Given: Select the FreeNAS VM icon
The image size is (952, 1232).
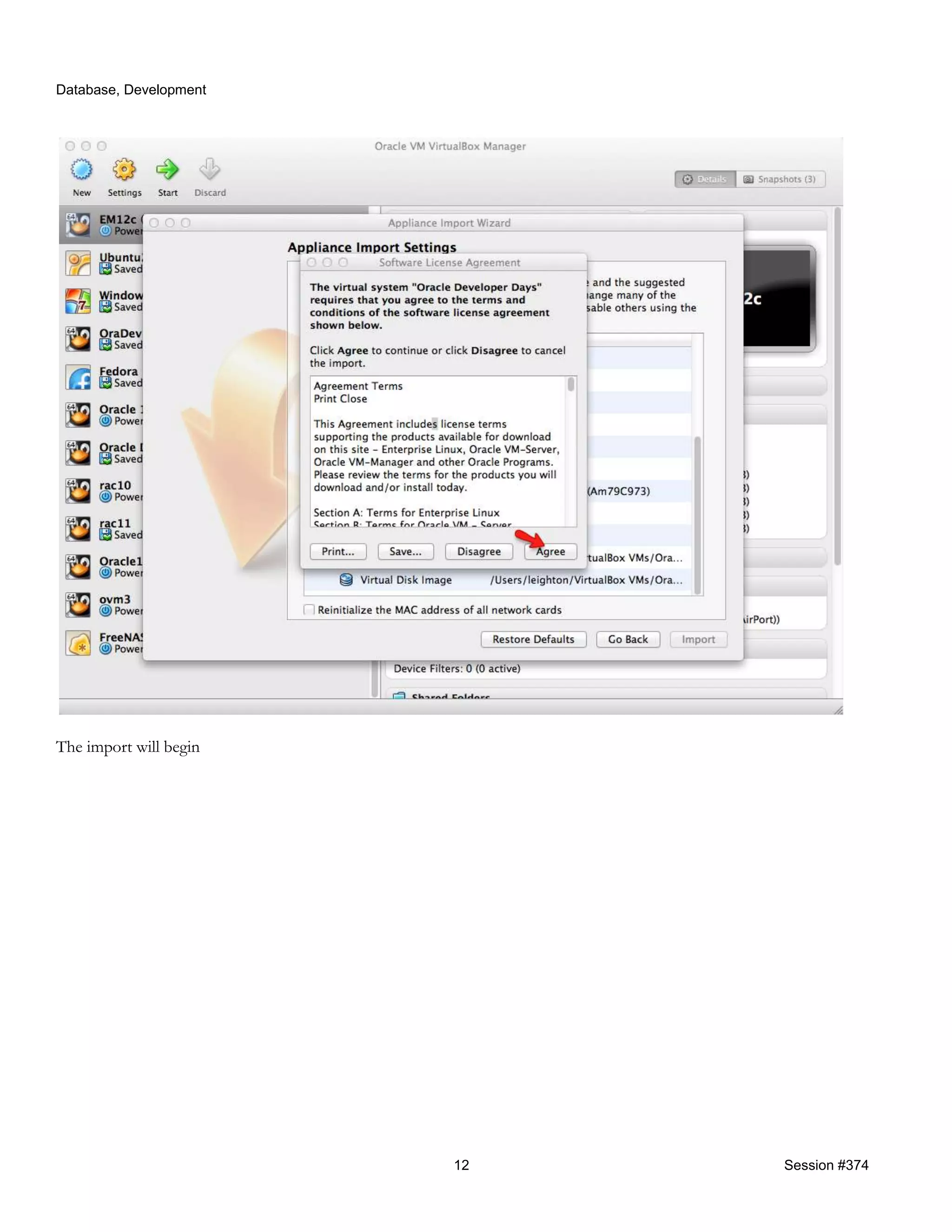Looking at the screenshot, I should pyautogui.click(x=78, y=642).
